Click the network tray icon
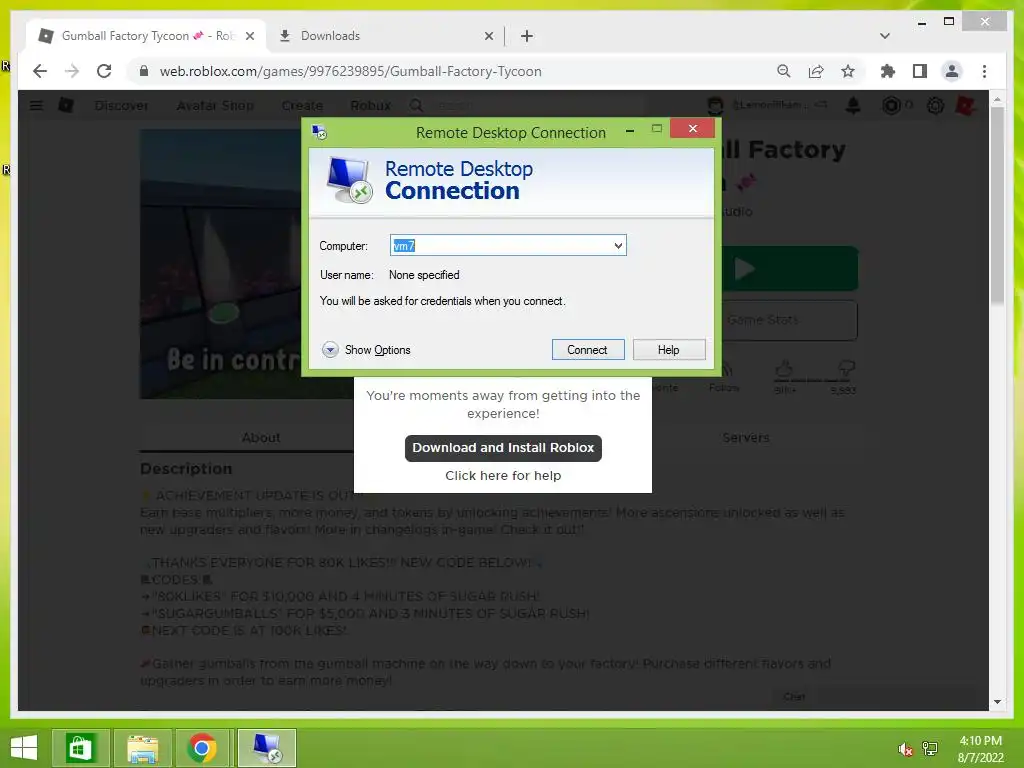The width and height of the screenshot is (1024, 768). click(930, 748)
